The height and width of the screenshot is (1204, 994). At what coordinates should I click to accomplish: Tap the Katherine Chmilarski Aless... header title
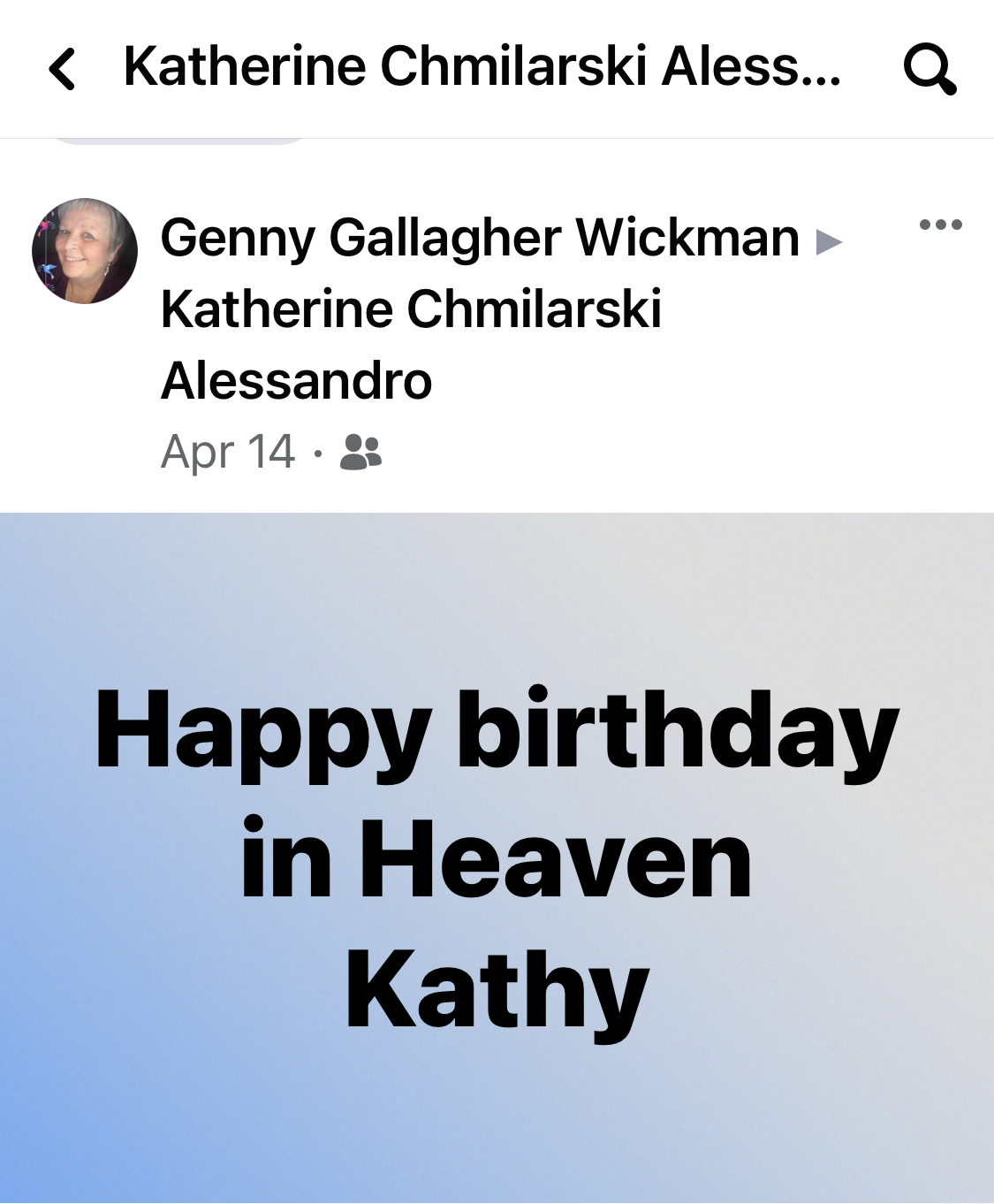coord(482,66)
